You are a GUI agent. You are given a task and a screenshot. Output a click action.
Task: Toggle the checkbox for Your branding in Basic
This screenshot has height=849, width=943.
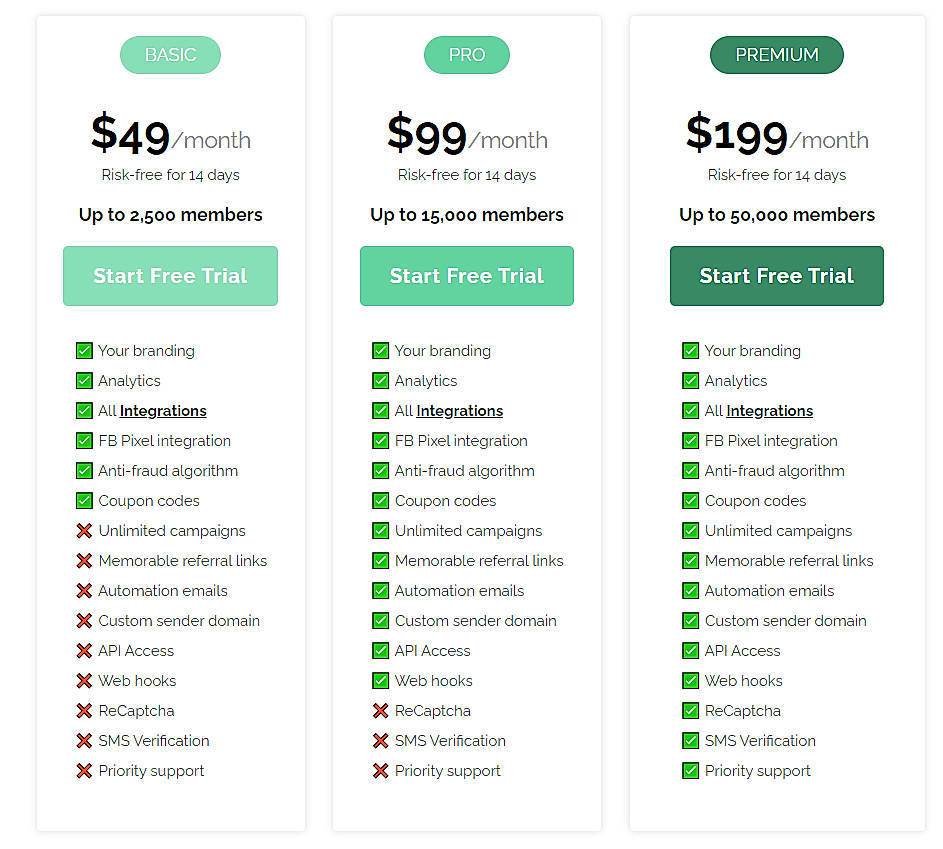pos(84,350)
